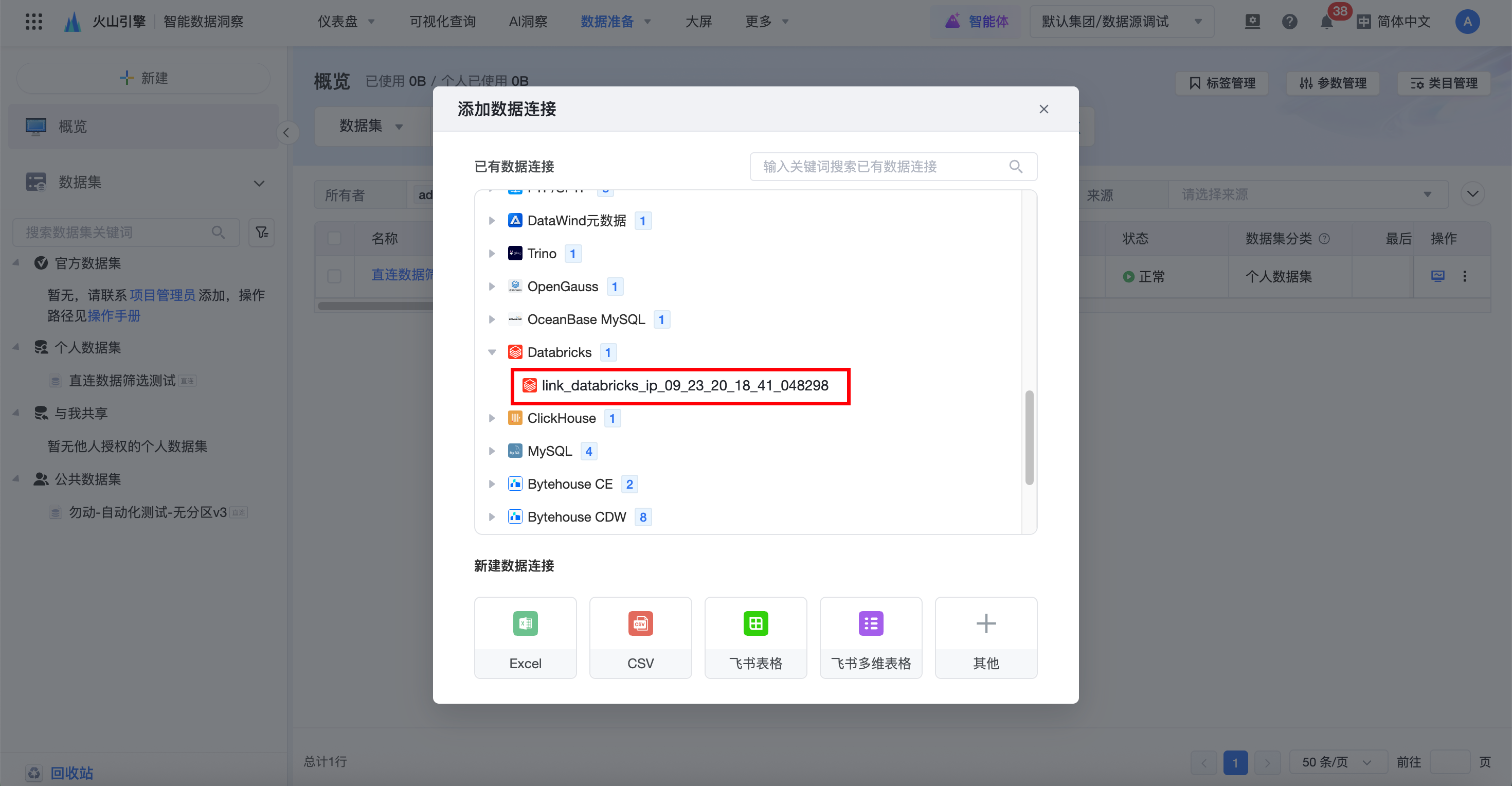Choose the 飞书表格 connection icon
This screenshot has height=786, width=1512.
point(755,623)
